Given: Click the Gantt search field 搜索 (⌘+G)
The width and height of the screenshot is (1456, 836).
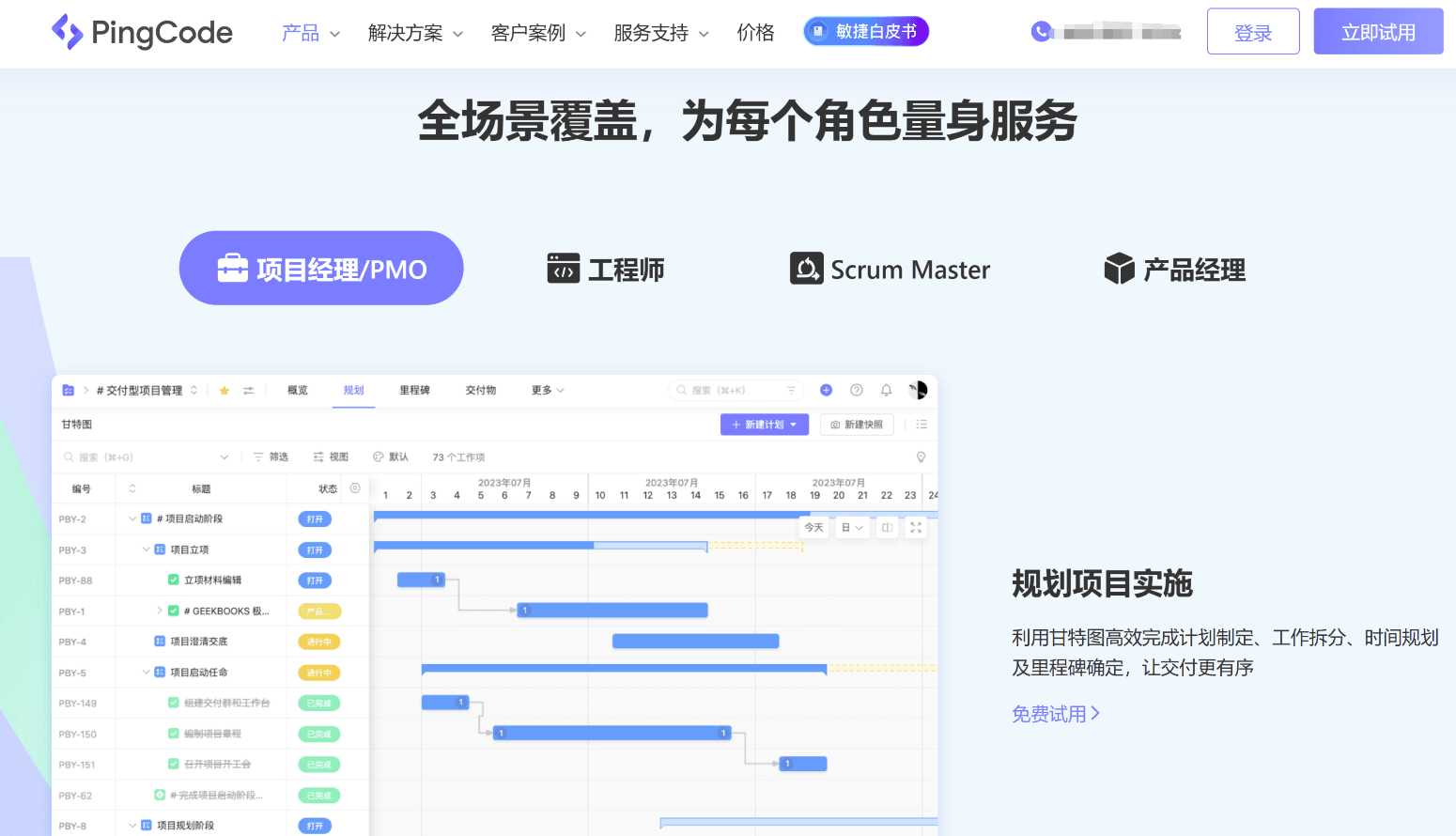Looking at the screenshot, I should (147, 457).
